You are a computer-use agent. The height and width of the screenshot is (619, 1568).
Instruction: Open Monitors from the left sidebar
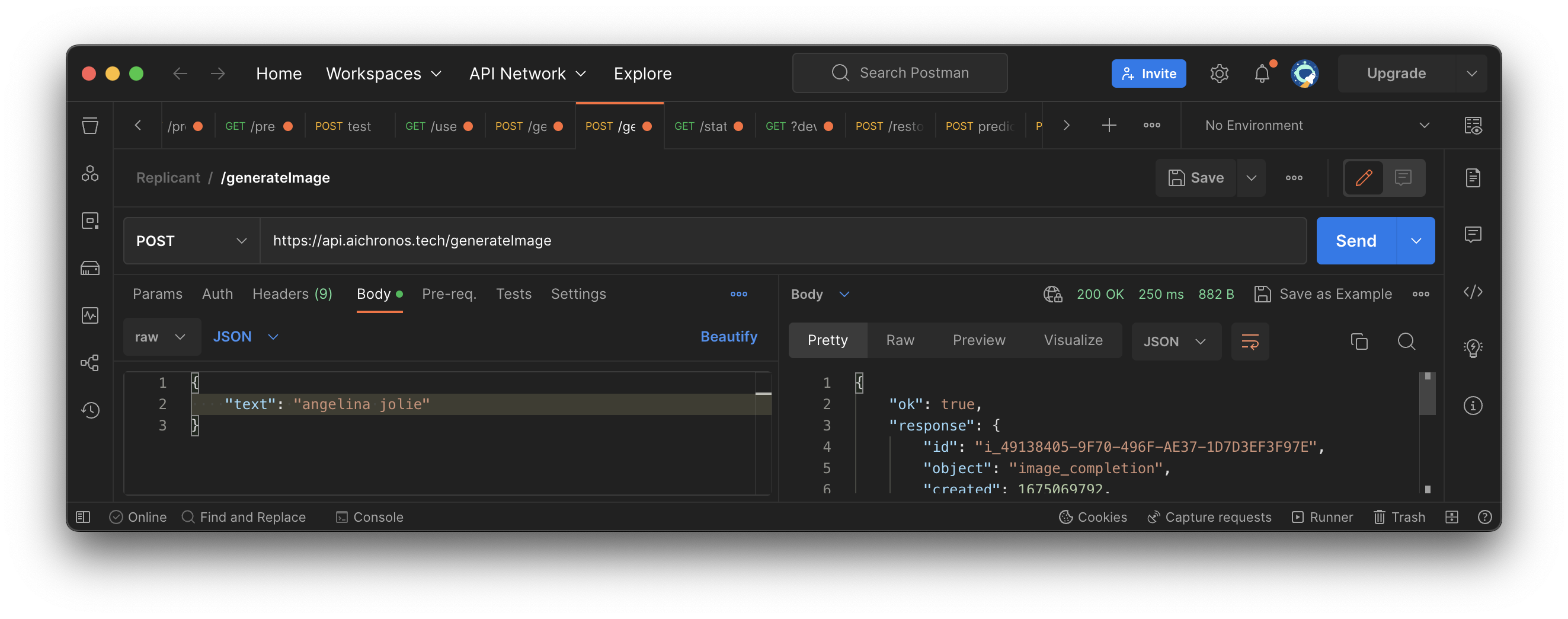[90, 315]
